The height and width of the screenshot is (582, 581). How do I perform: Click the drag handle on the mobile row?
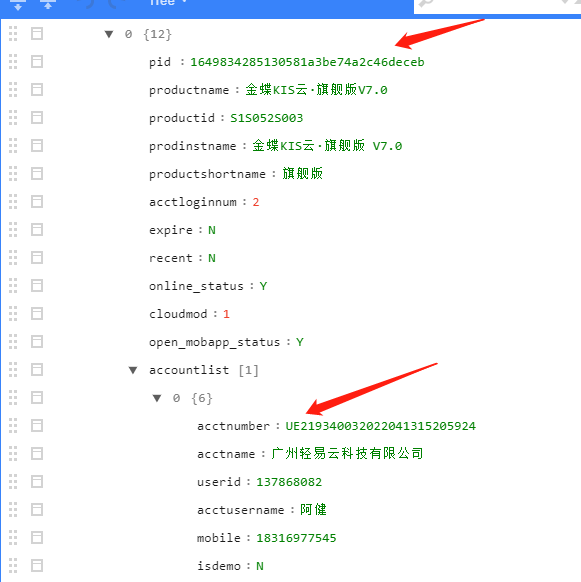coord(13,537)
